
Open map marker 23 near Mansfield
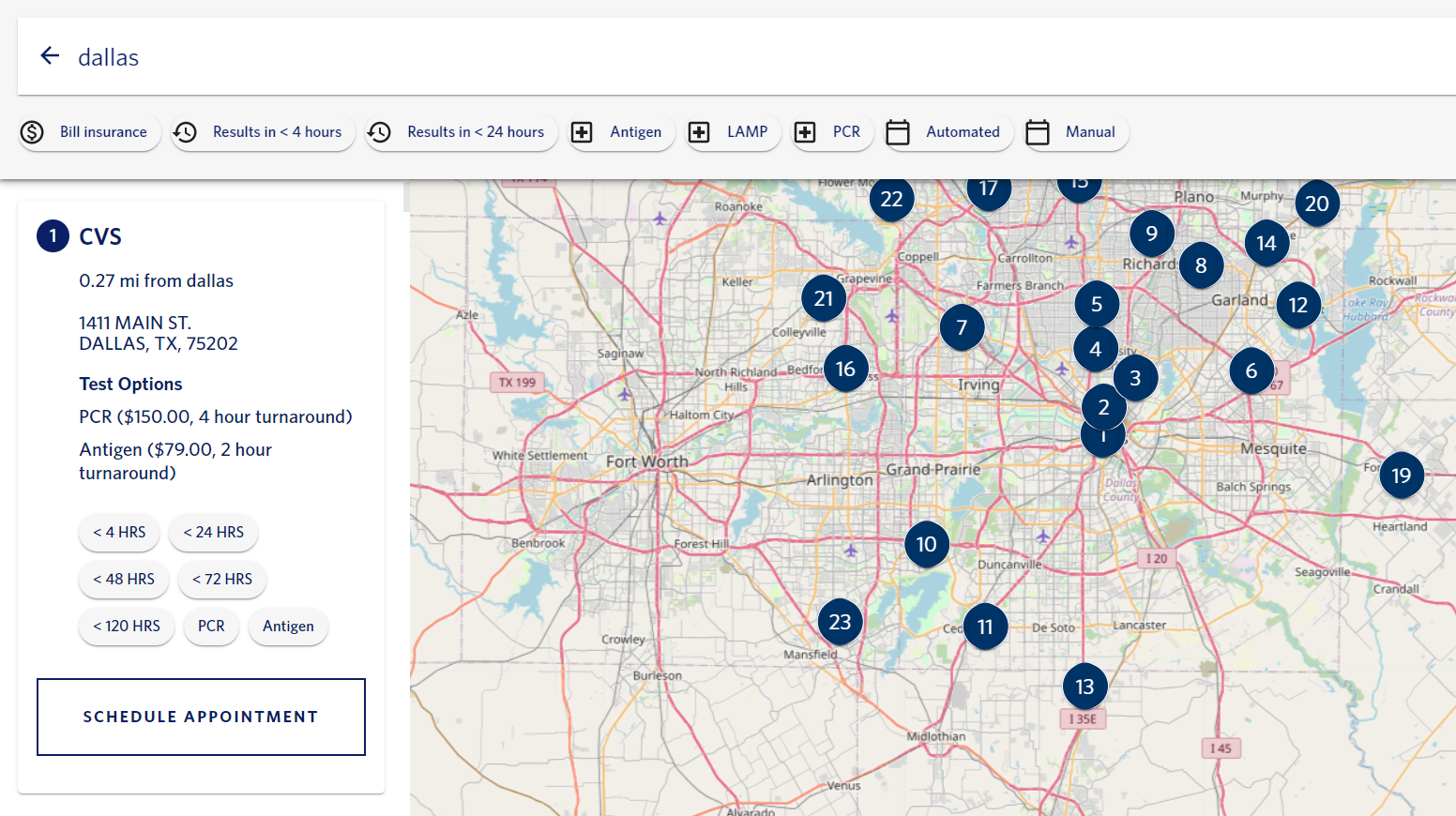841,622
